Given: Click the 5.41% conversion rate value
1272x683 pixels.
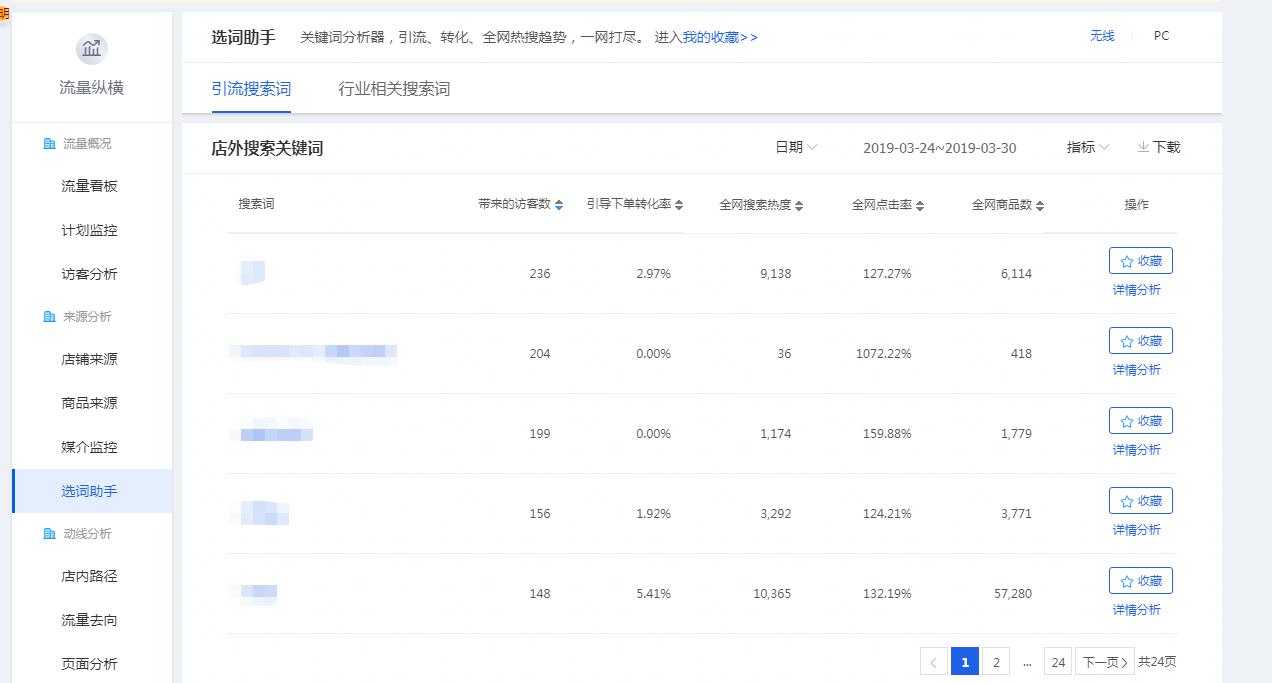Looking at the screenshot, I should [654, 594].
